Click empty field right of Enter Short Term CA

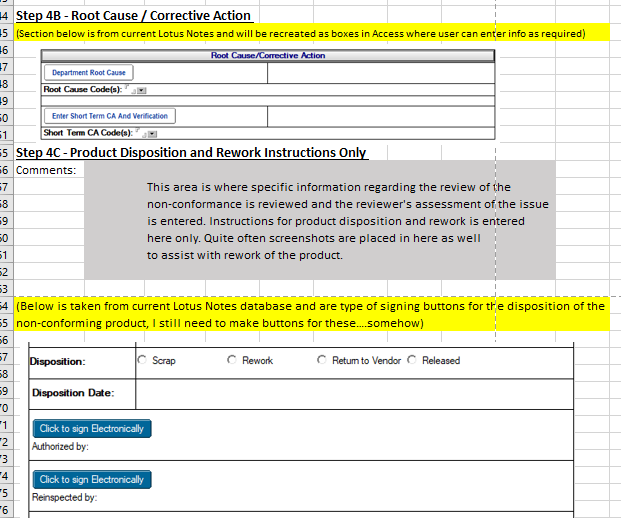click(x=381, y=116)
